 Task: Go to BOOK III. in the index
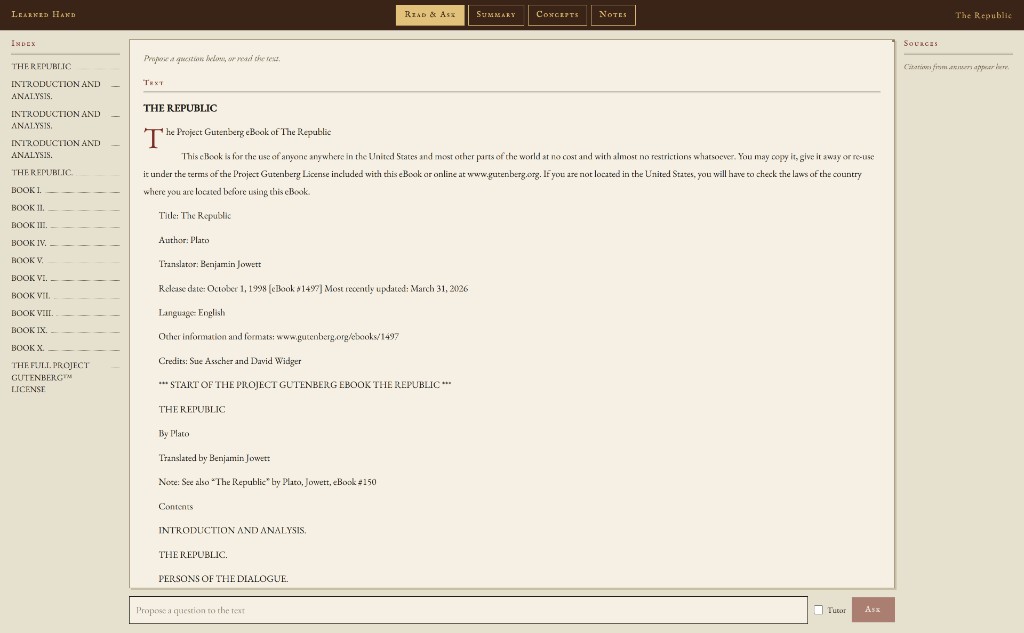click(65, 225)
